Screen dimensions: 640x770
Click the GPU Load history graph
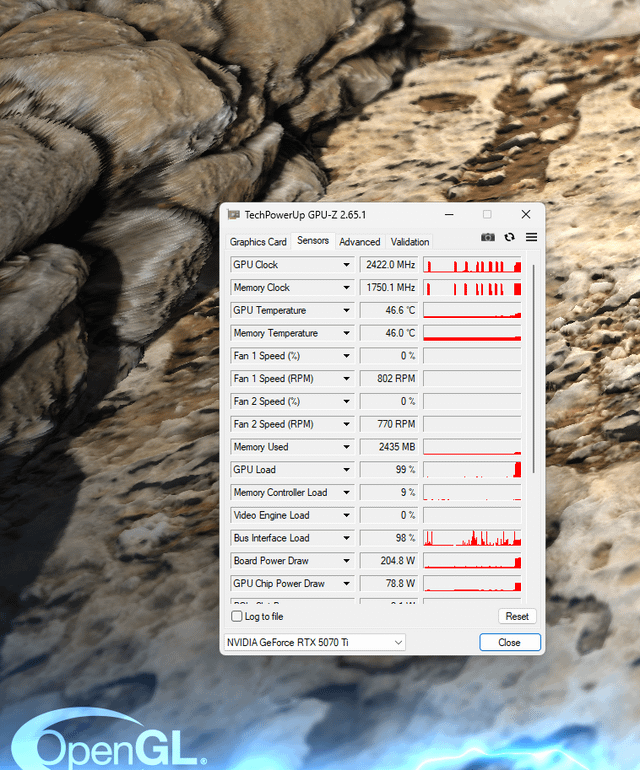pyautogui.click(x=472, y=469)
